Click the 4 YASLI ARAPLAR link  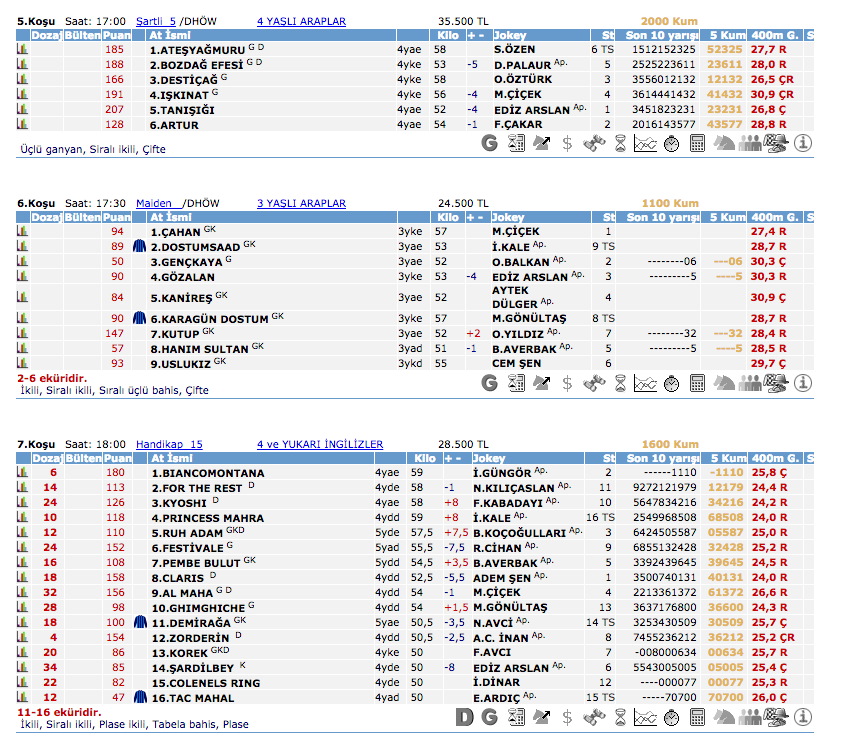click(301, 21)
